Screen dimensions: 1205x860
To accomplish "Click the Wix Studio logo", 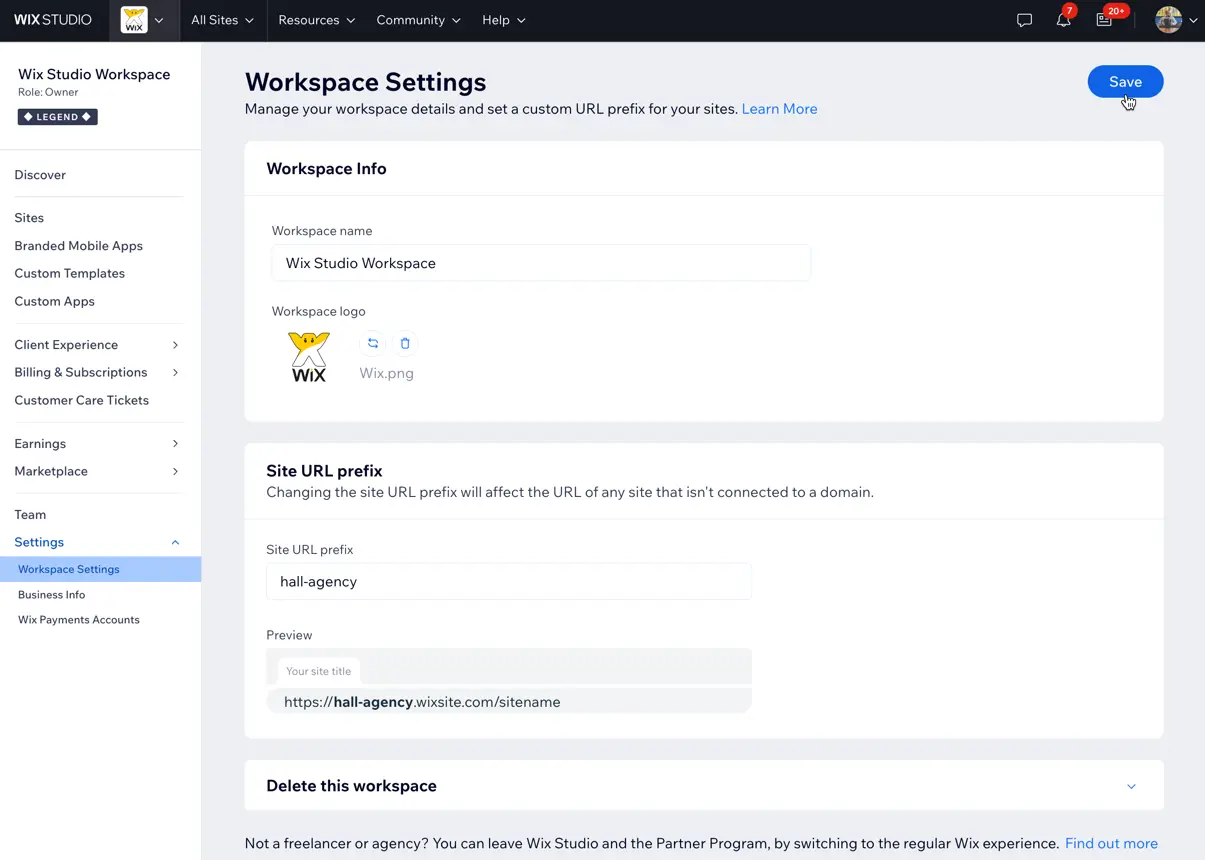I will pyautogui.click(x=53, y=20).
